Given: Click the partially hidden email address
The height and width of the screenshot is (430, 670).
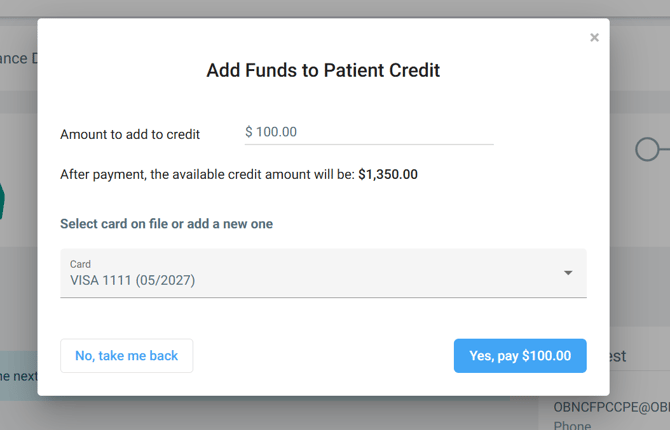Looking at the screenshot, I should pos(611,407).
